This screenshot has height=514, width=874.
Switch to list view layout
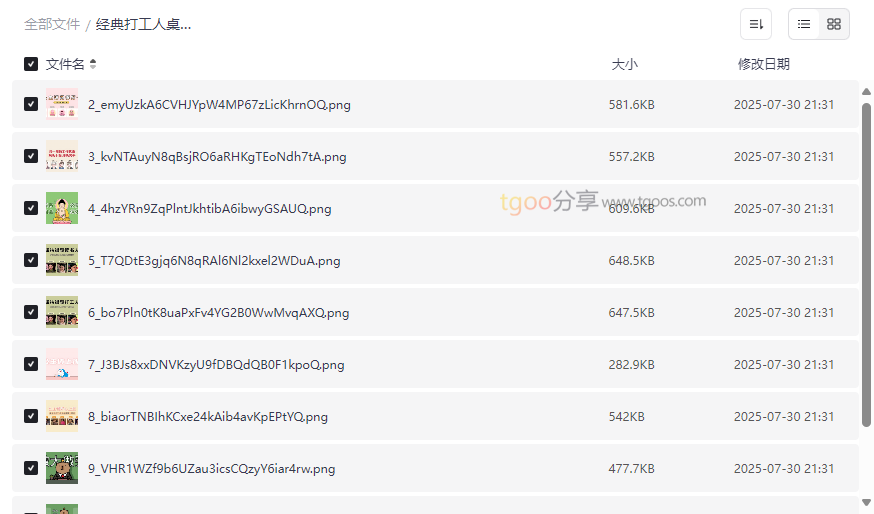[804, 24]
